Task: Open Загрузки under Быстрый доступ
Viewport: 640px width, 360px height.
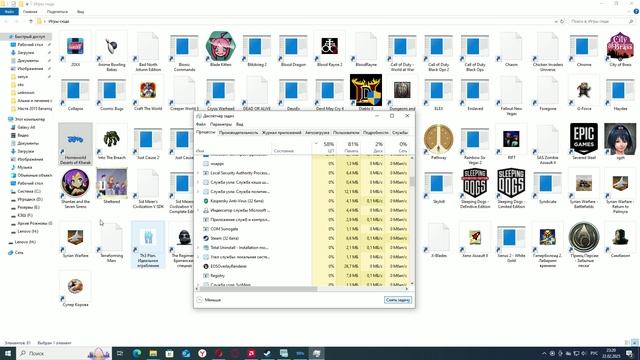Action: coord(26,53)
